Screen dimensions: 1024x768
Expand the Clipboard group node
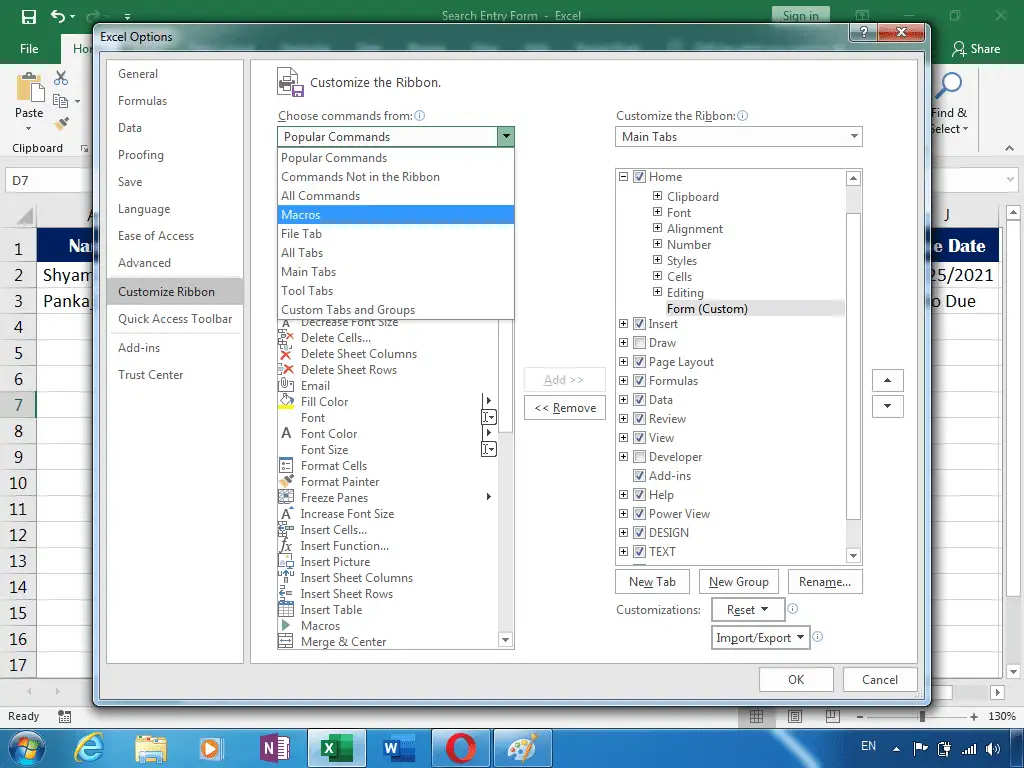click(x=657, y=195)
